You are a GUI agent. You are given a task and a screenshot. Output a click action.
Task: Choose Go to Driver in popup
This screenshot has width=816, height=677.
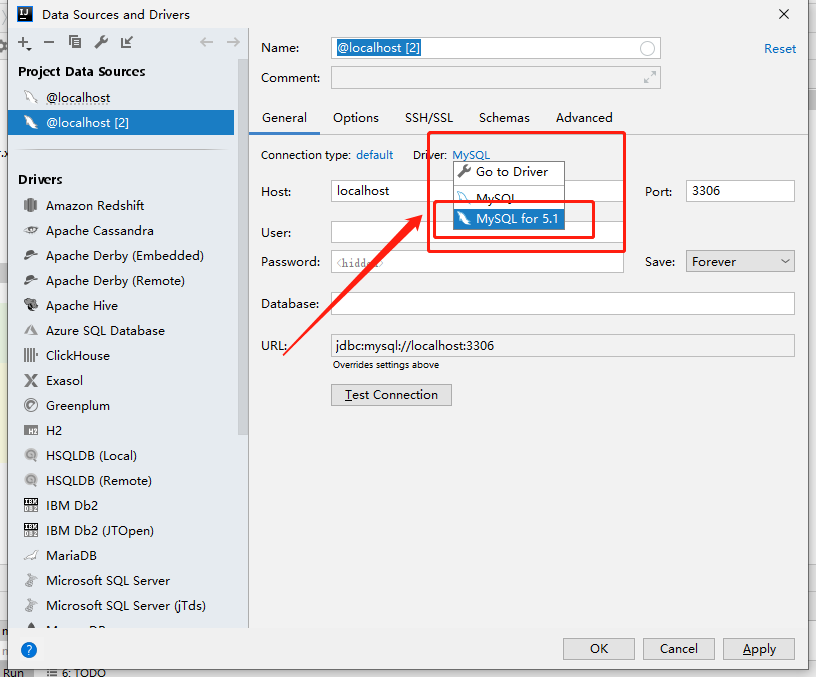[x=509, y=172]
